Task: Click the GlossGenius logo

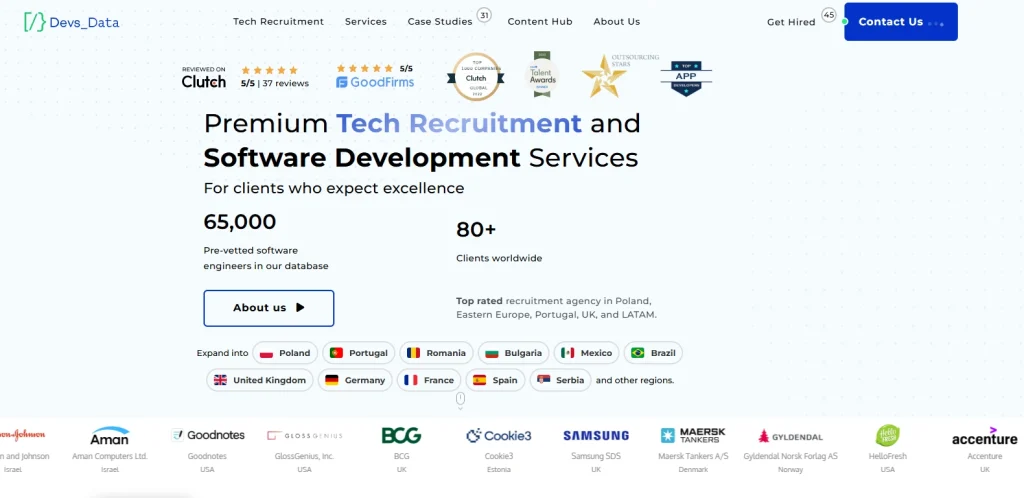Action: [x=304, y=435]
